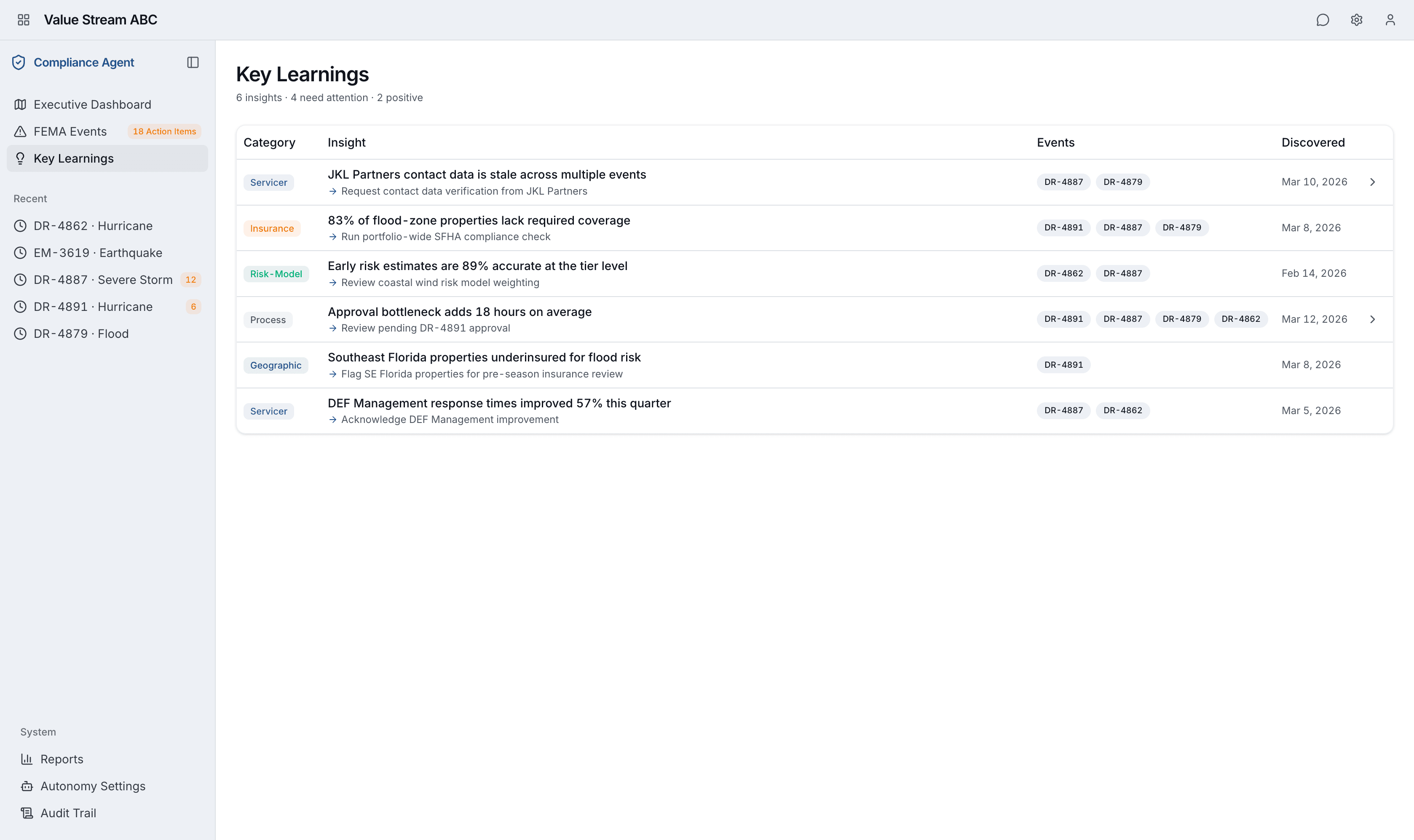The width and height of the screenshot is (1414, 840).
Task: Click the Risk-Model category tag
Action: pos(276,274)
